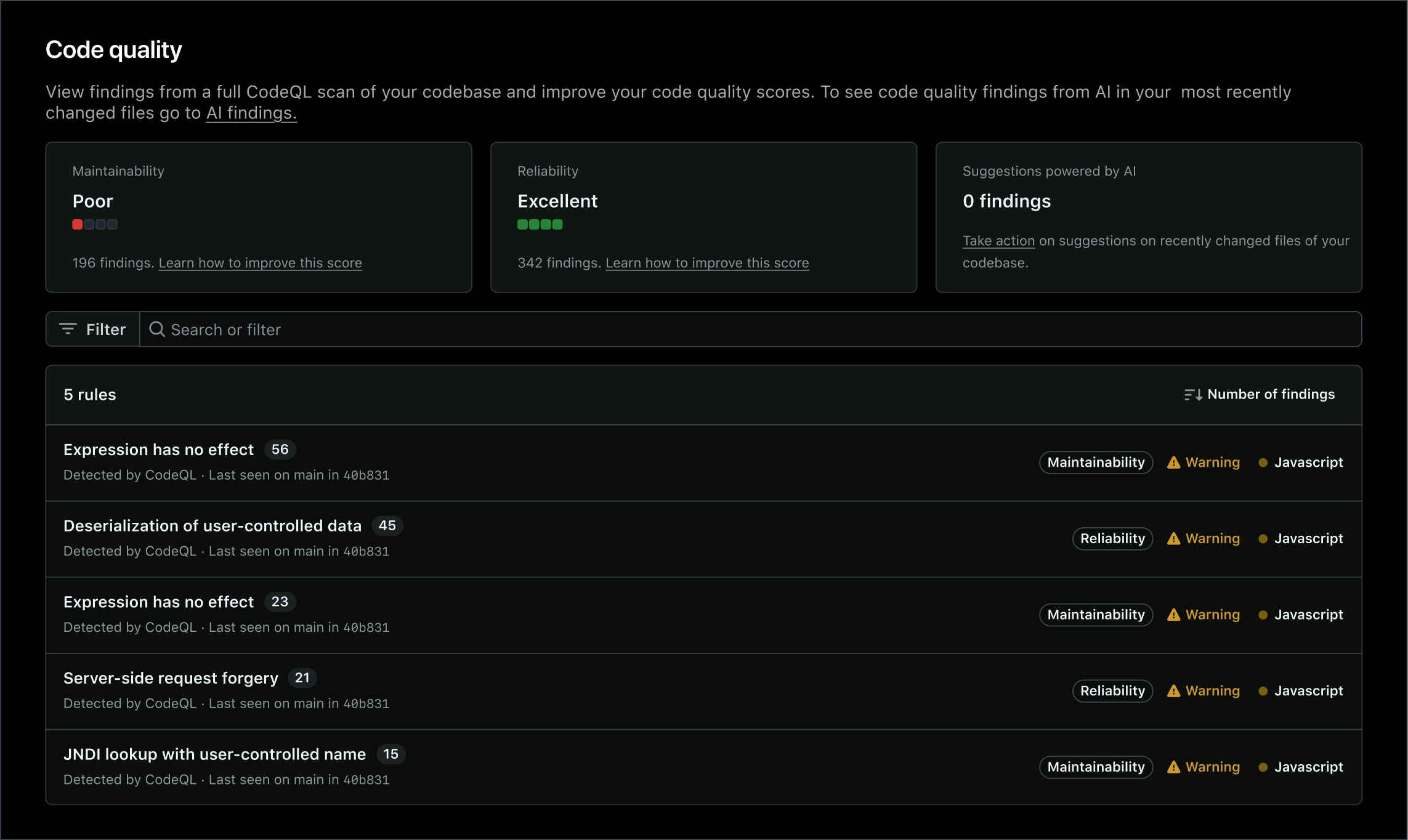Click Javascript language dot in Deserialization row
1408x840 pixels.
coord(1263,539)
